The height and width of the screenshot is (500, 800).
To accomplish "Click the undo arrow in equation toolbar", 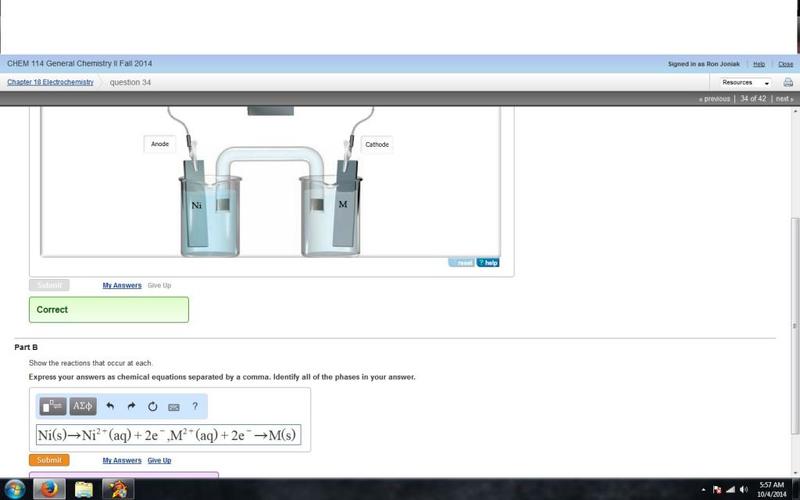I will [x=110, y=406].
